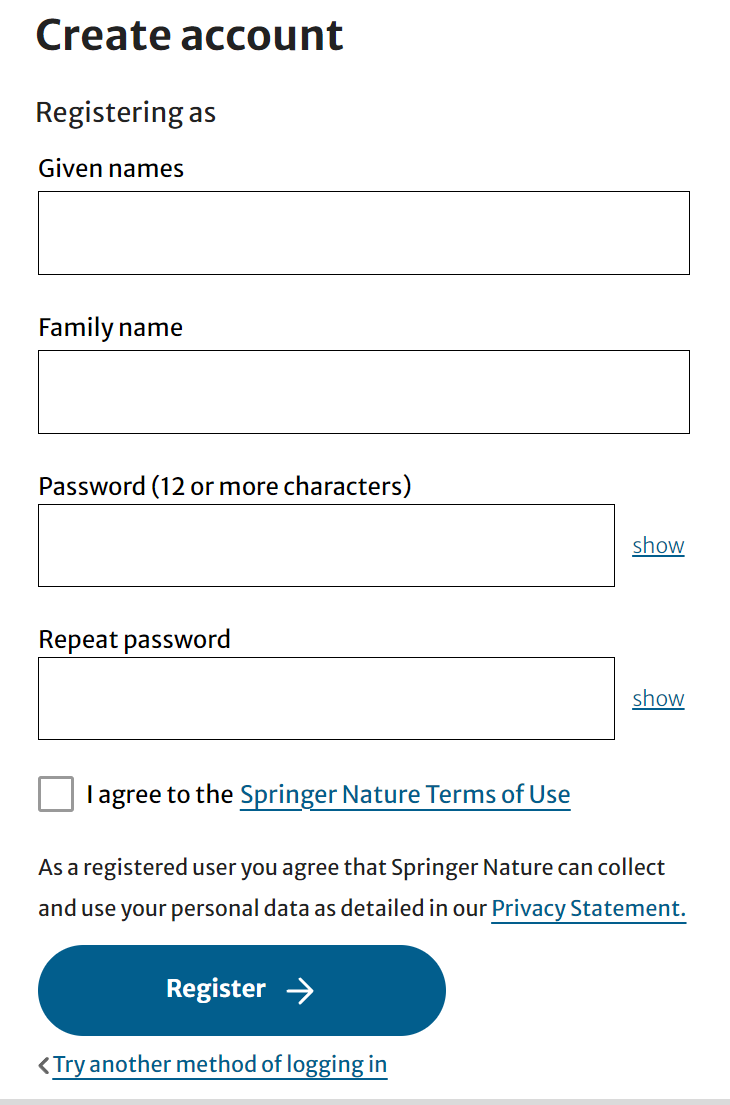Click the Repeat password field label
Image resolution: width=730 pixels, height=1105 pixels.
pyautogui.click(x=135, y=639)
